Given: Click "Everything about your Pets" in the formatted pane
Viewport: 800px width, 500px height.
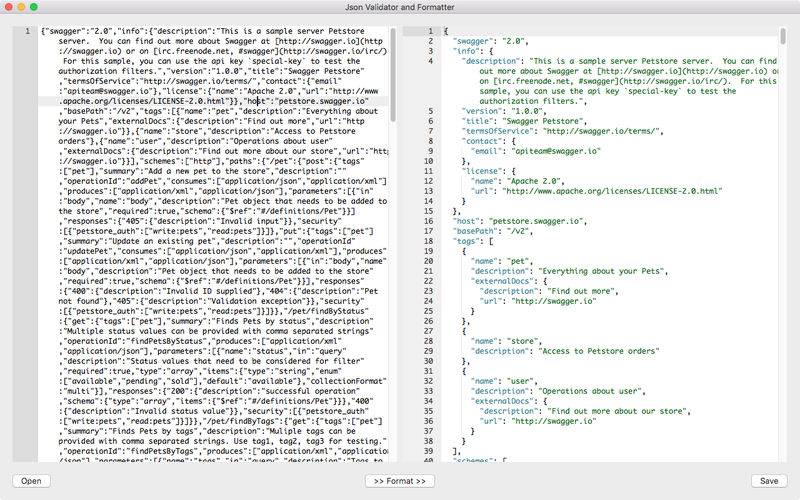Looking at the screenshot, I should (602, 271).
